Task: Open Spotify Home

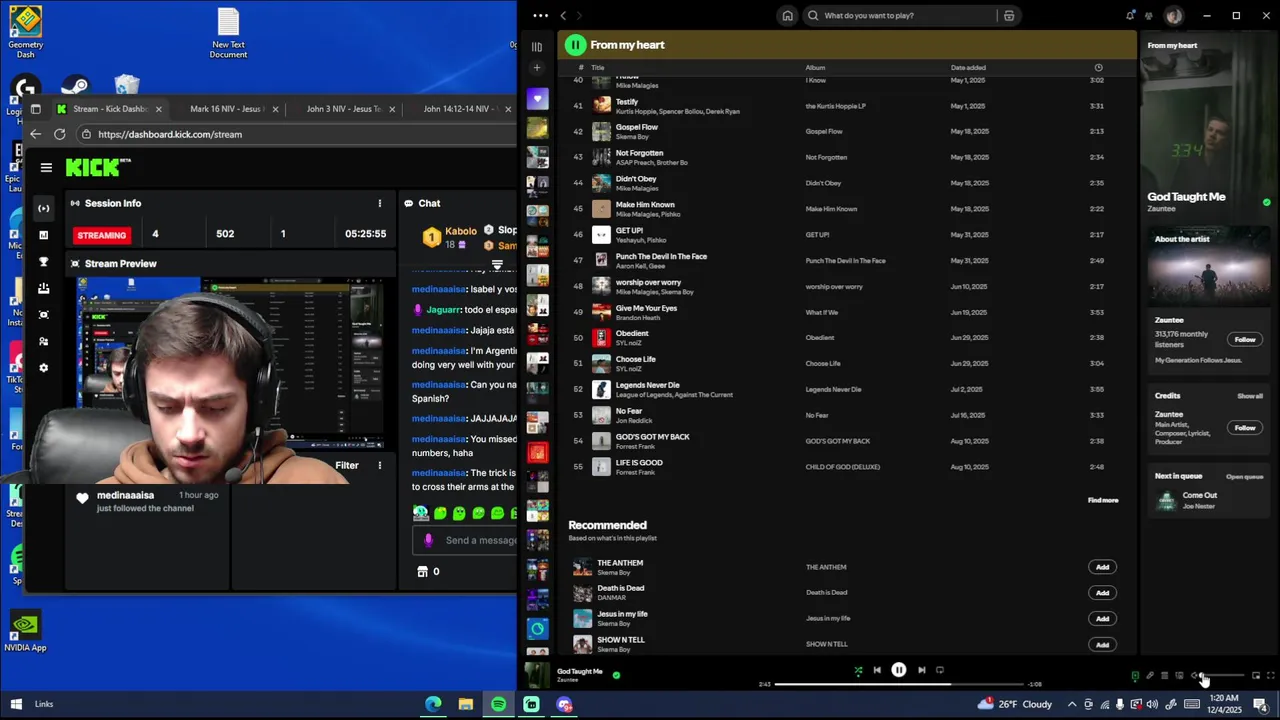Action: point(788,15)
